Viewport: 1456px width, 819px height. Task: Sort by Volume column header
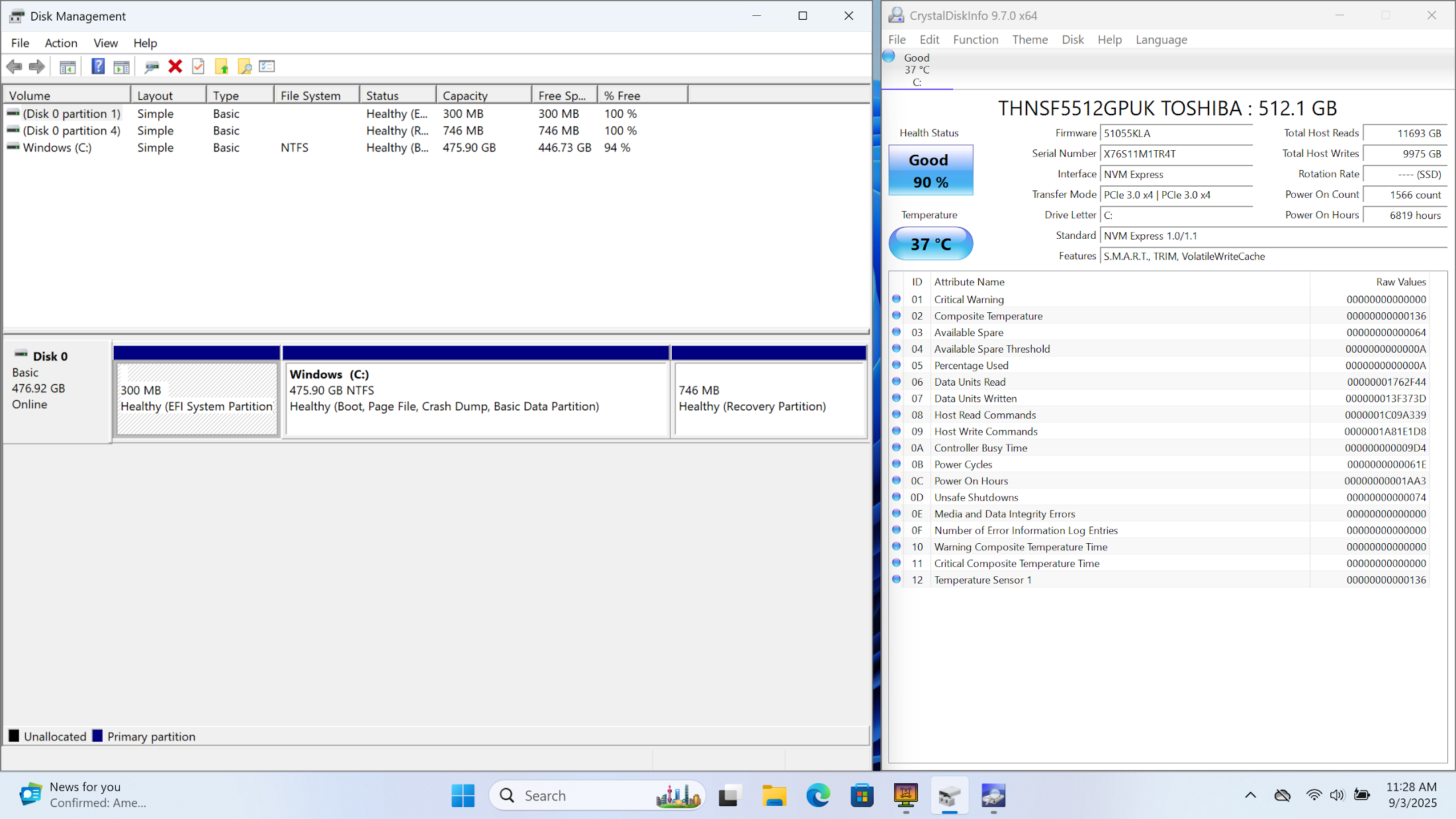67,95
